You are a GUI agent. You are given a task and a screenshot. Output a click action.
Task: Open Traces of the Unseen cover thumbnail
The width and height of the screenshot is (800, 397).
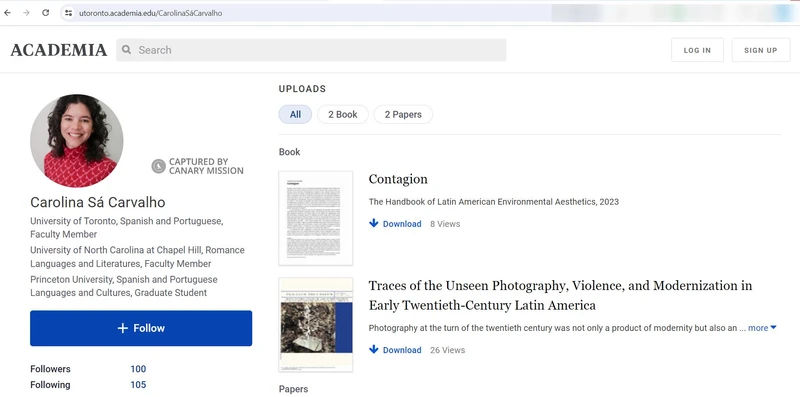click(316, 325)
